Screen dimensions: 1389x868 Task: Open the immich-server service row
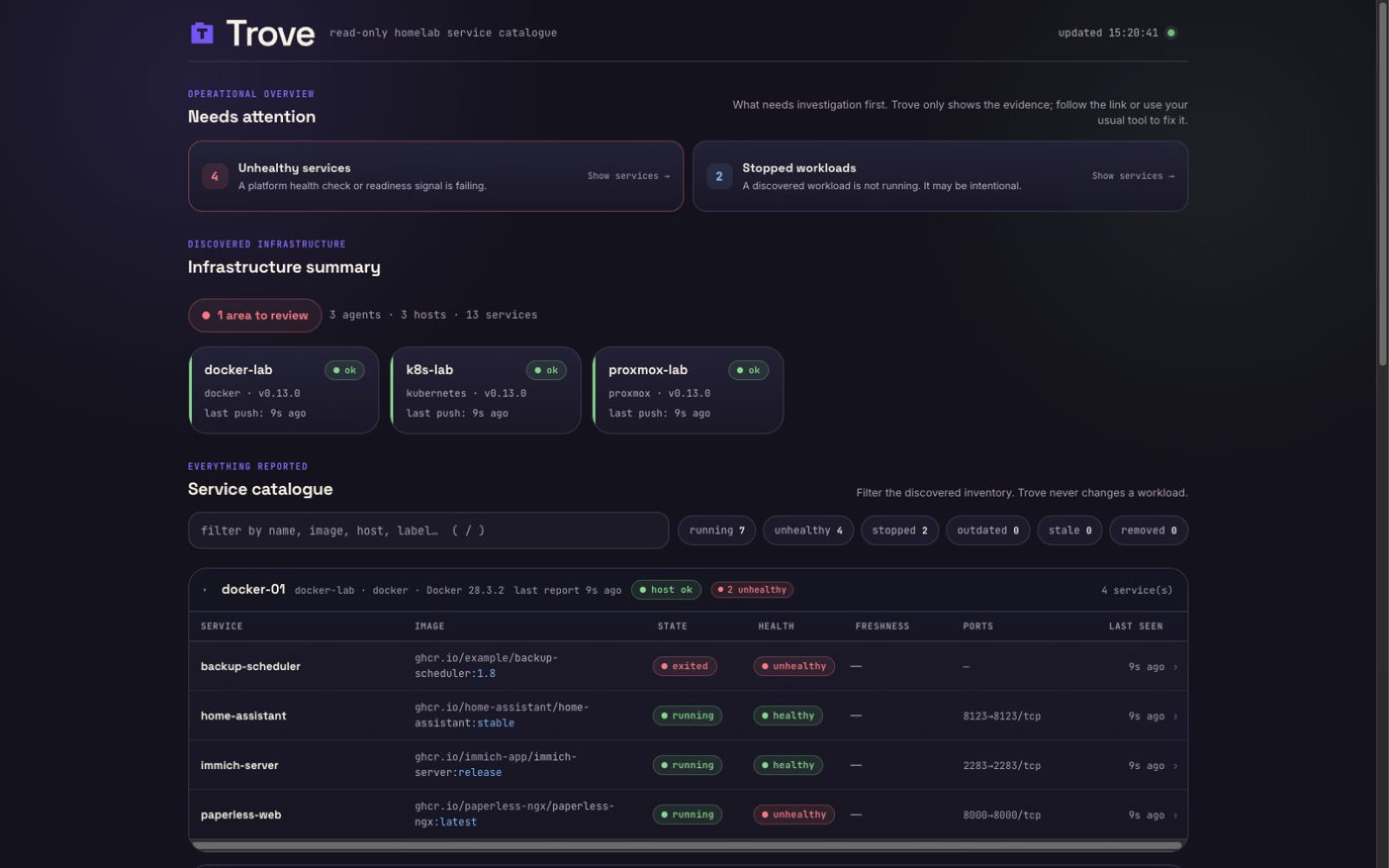pos(688,766)
